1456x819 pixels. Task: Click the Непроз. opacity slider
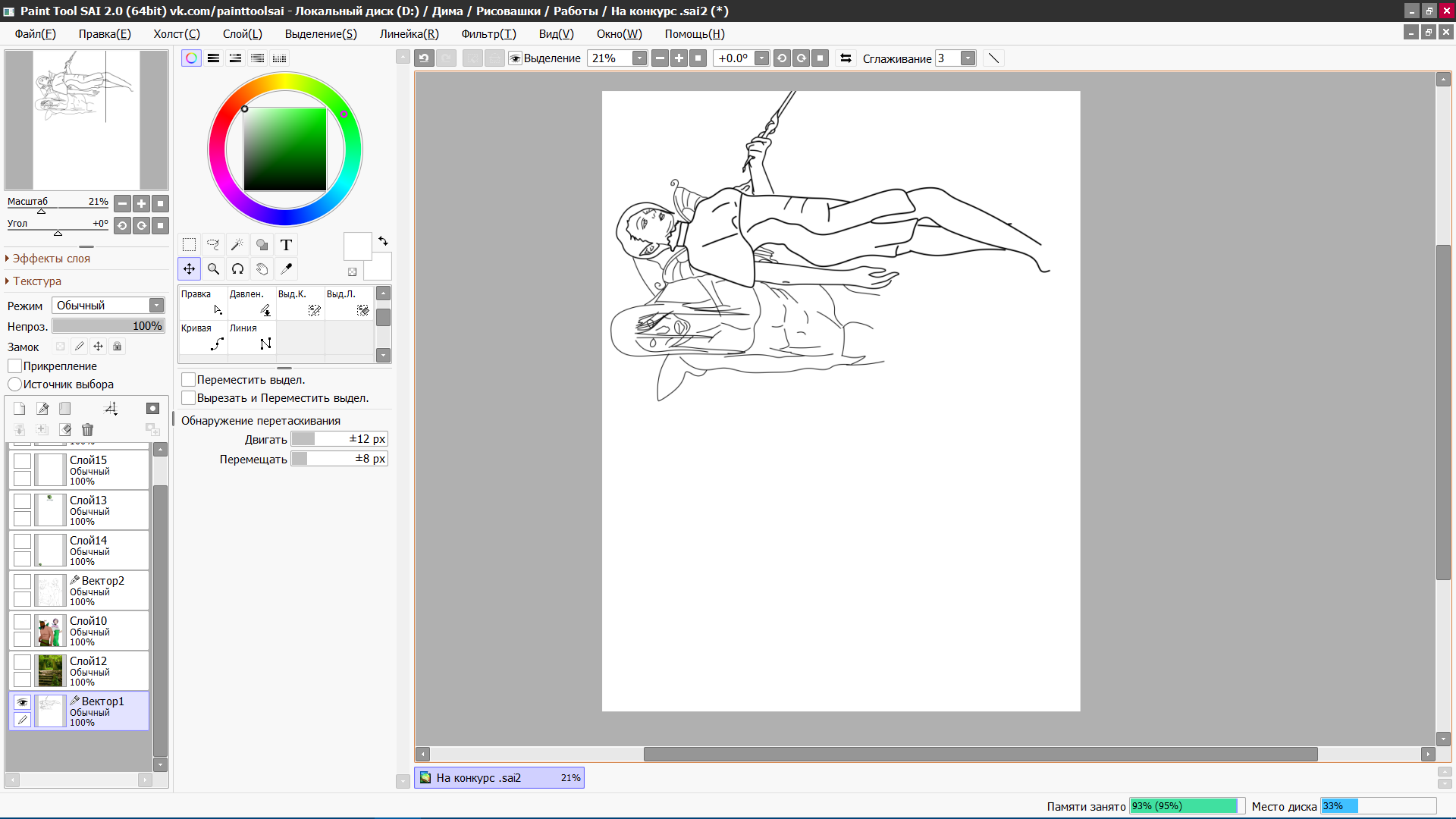tap(108, 326)
